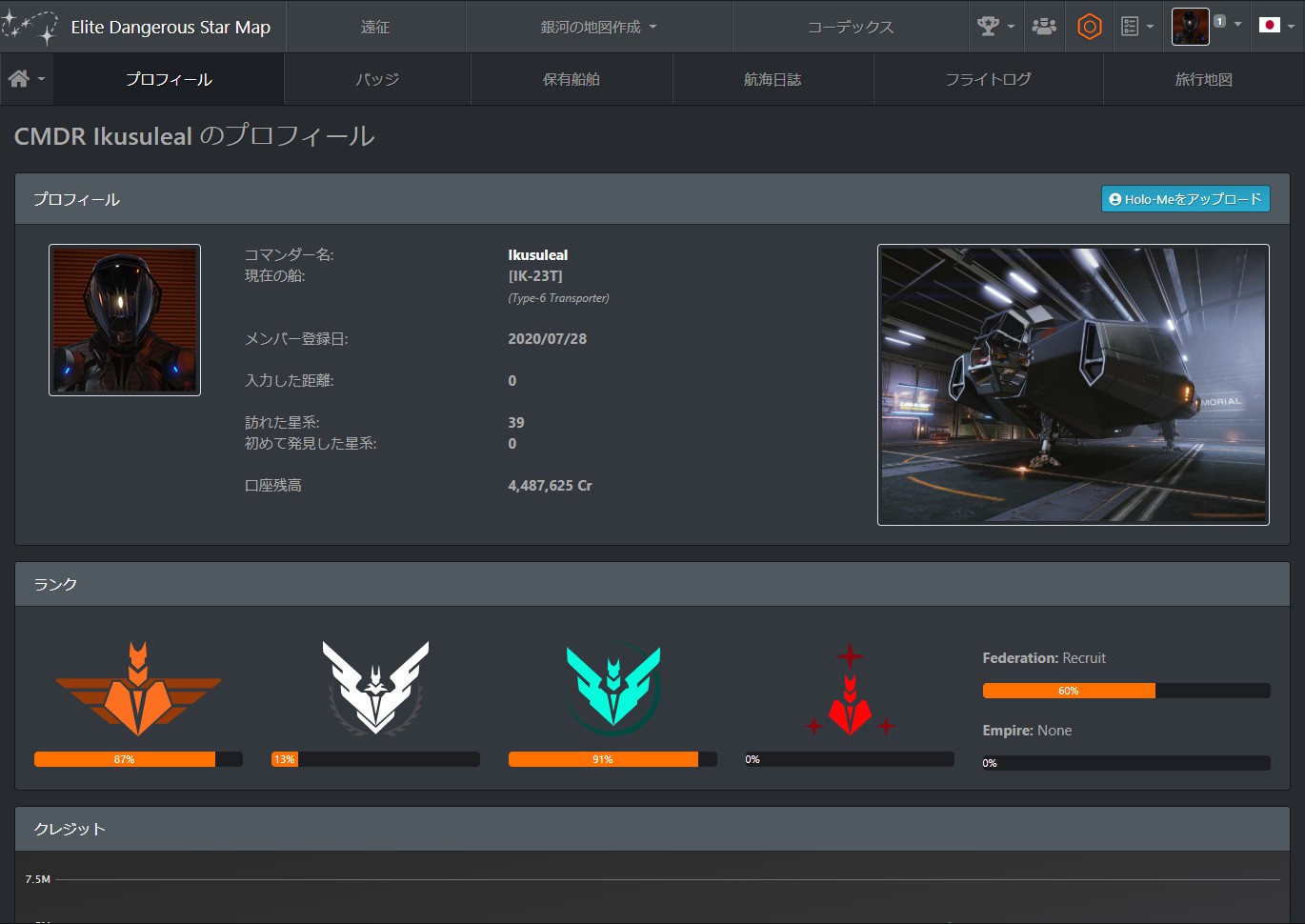The image size is (1305, 924).
Task: Click the 入力した距離 label
Action: pyautogui.click(x=290, y=380)
